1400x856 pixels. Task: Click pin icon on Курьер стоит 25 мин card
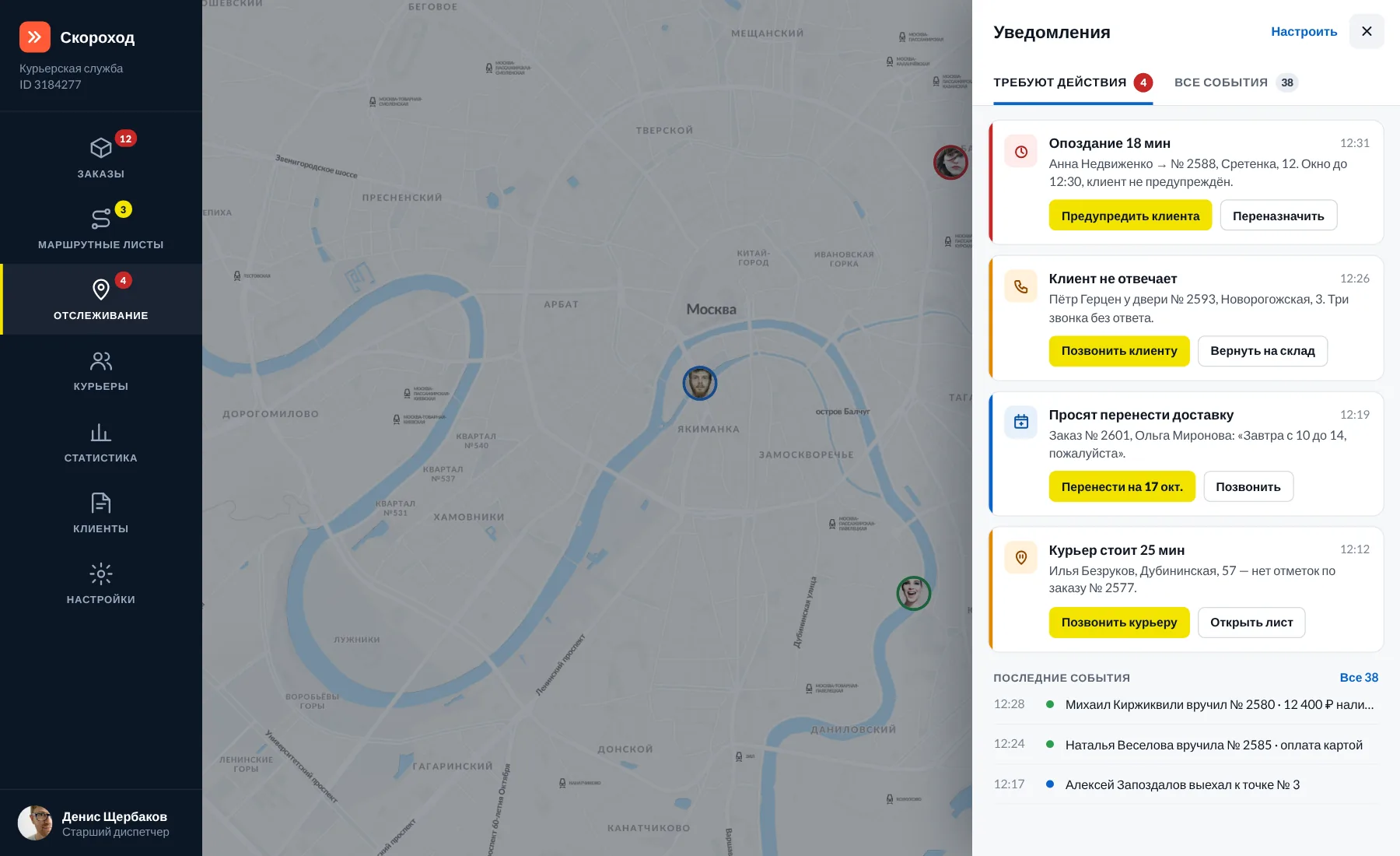point(1021,557)
